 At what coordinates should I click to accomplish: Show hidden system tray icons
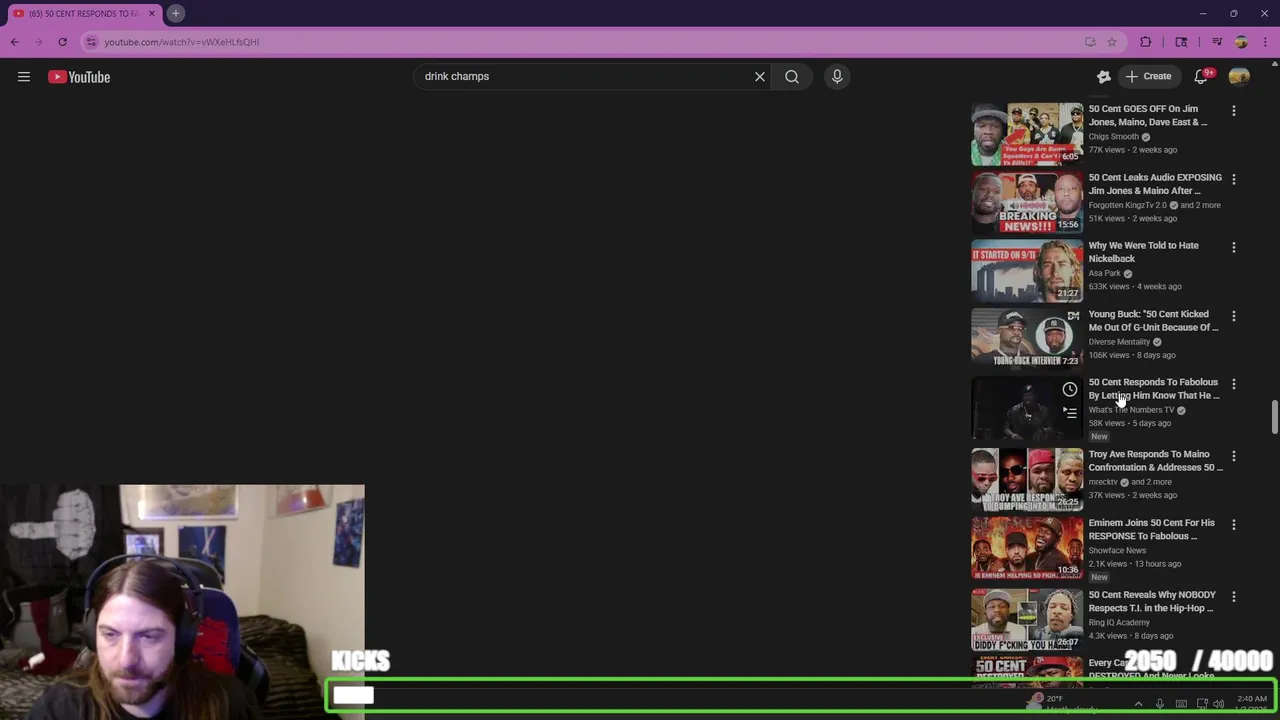pos(1138,704)
